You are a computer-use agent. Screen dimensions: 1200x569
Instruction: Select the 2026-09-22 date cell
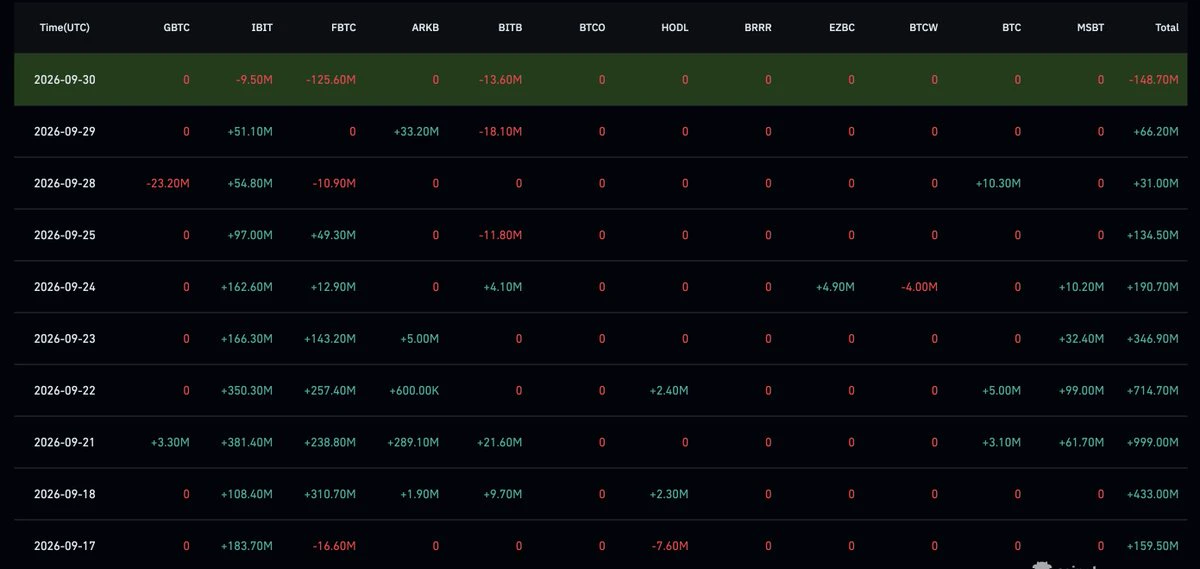pos(63,391)
